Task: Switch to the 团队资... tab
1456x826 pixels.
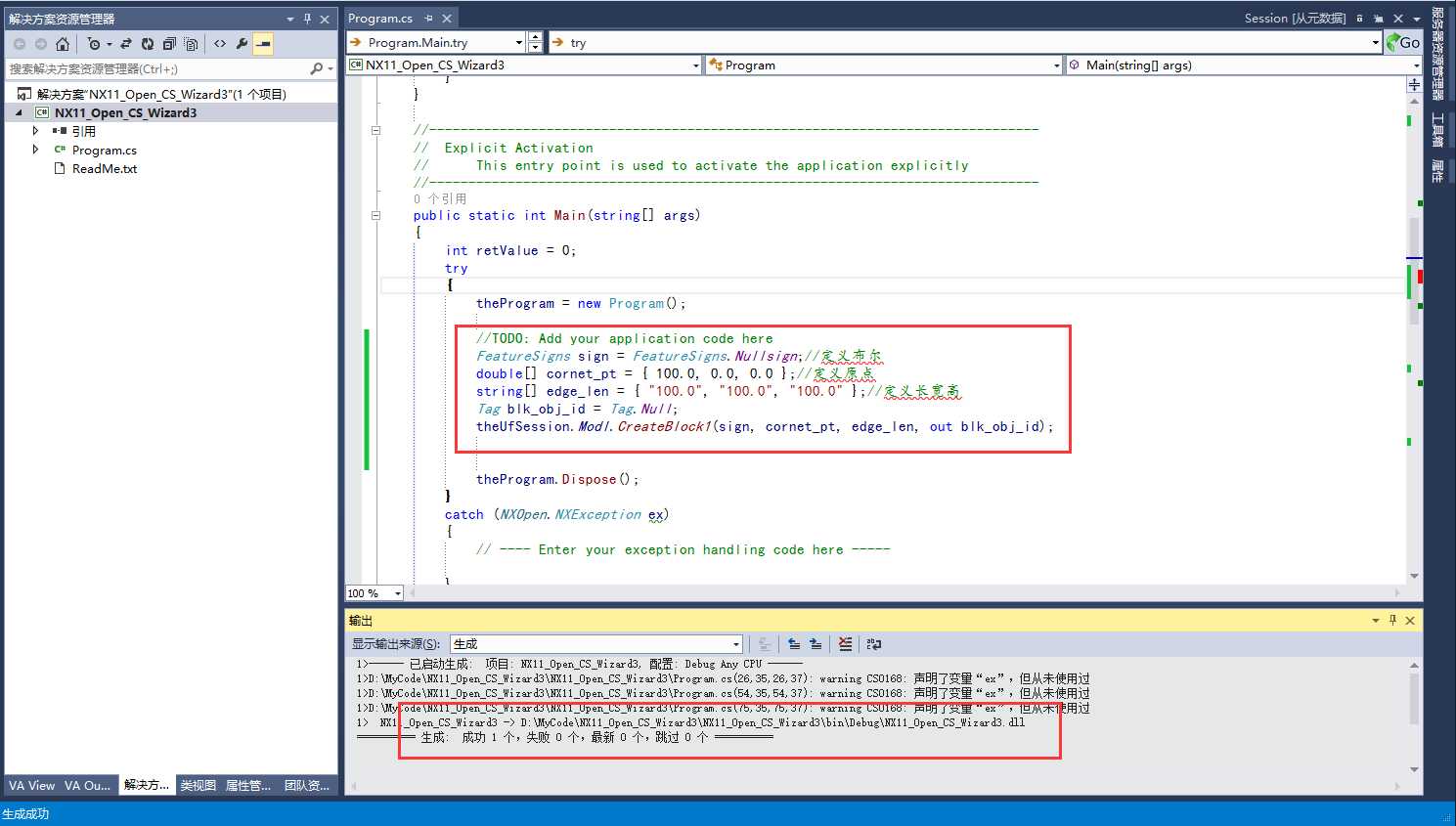Action: click(x=307, y=785)
